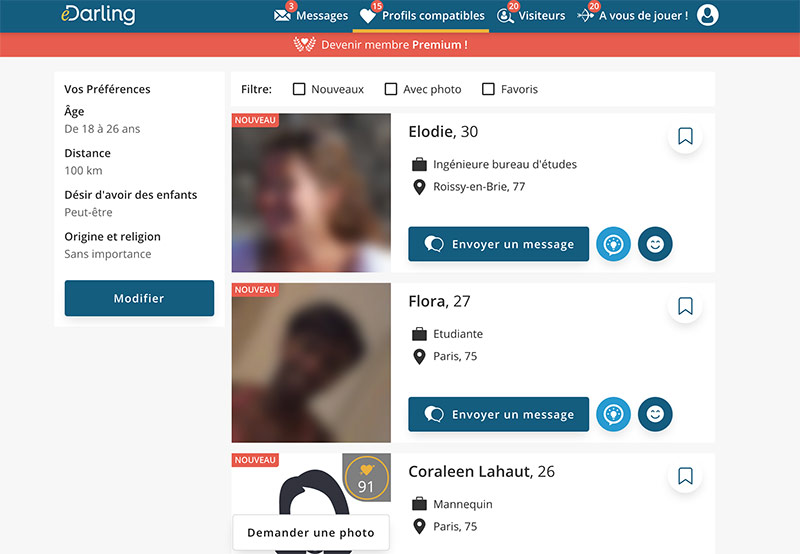This screenshot has width=800, height=554.
Task: Click the lightbulb icebreaker icon for Flora
Action: tap(613, 414)
